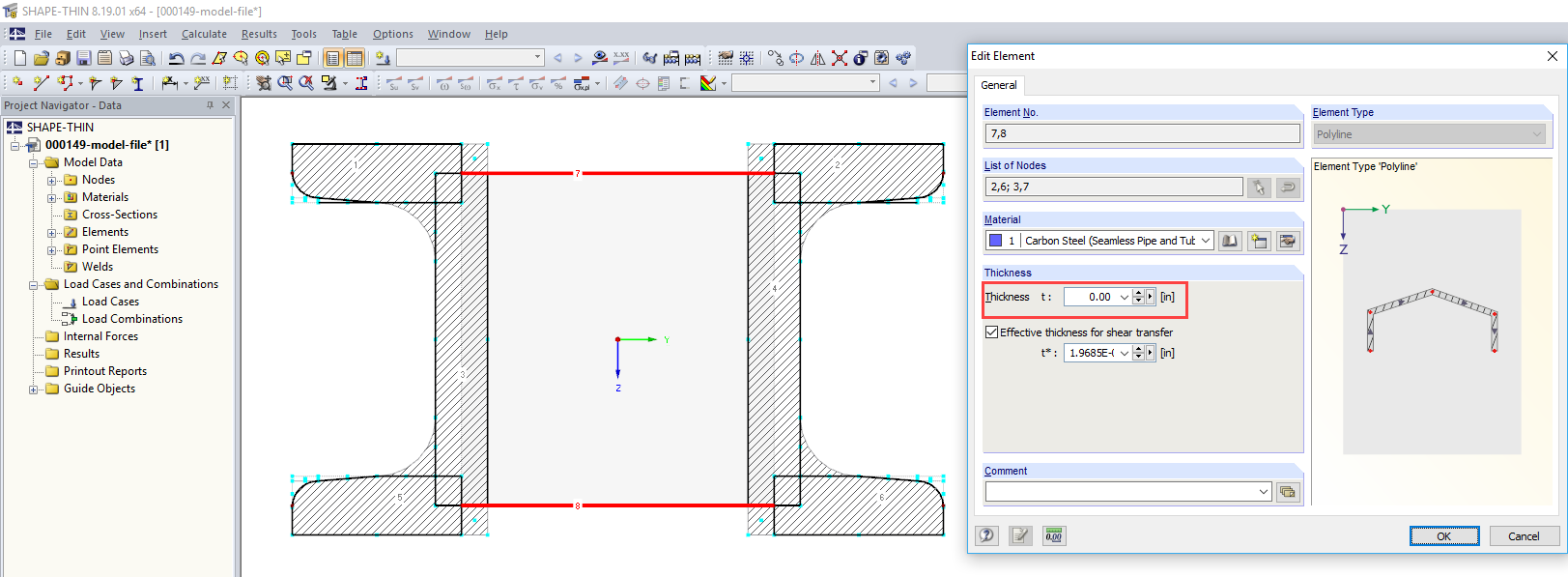The width and height of the screenshot is (1568, 577).
Task: Expand the Materials tree item
Action: pos(52,198)
